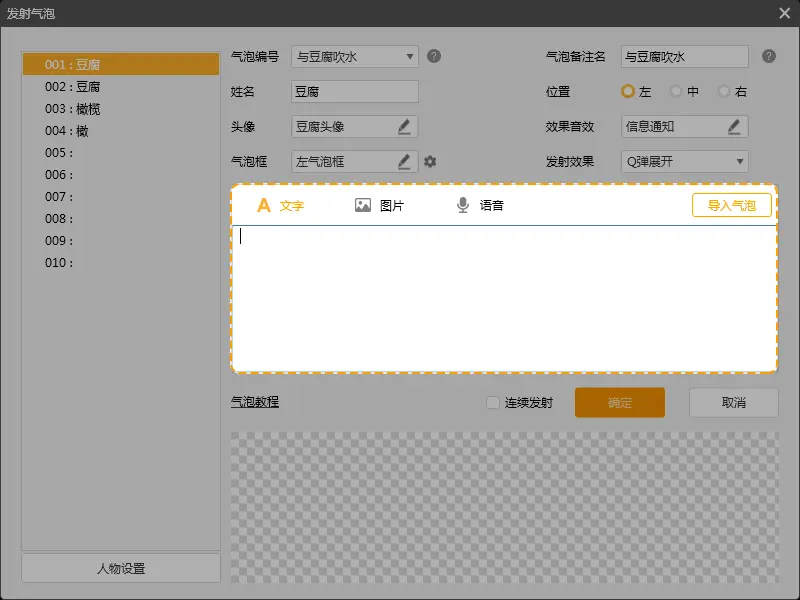Select 左 position radio button

click(x=628, y=92)
